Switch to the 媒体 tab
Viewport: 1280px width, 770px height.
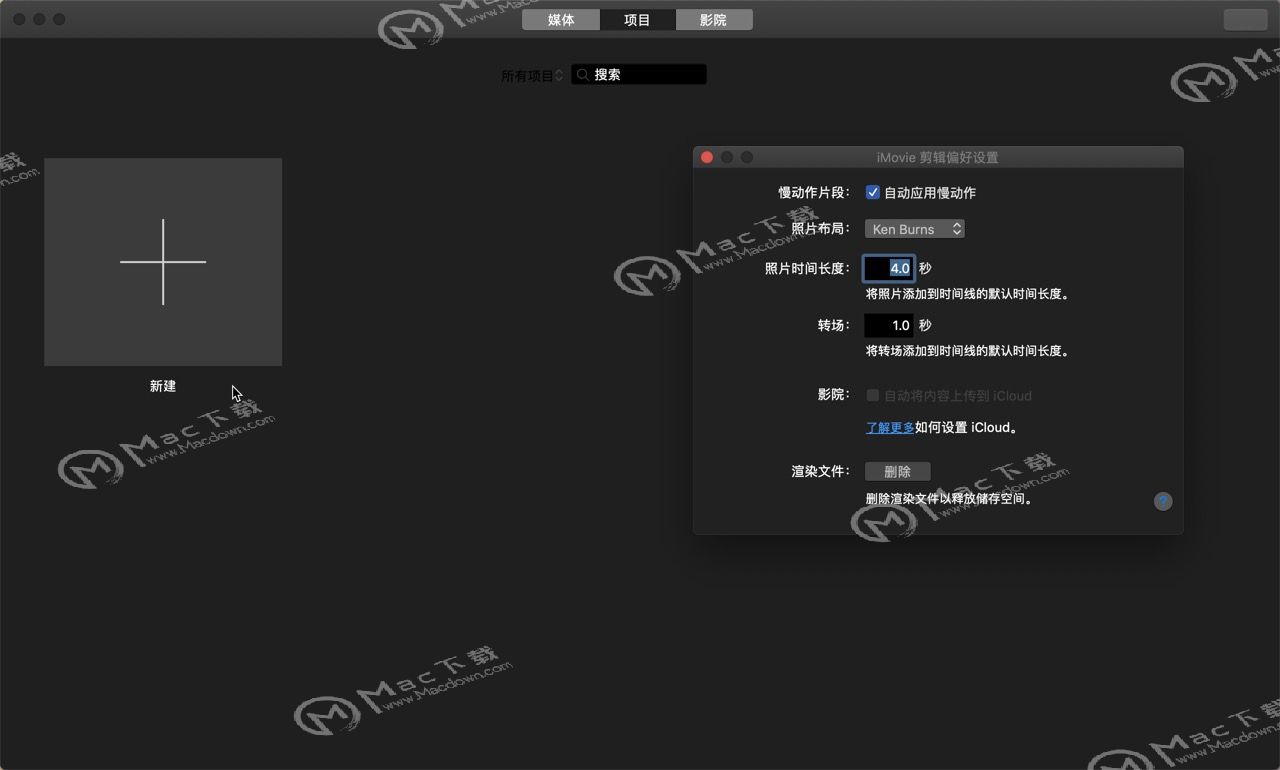pos(561,20)
